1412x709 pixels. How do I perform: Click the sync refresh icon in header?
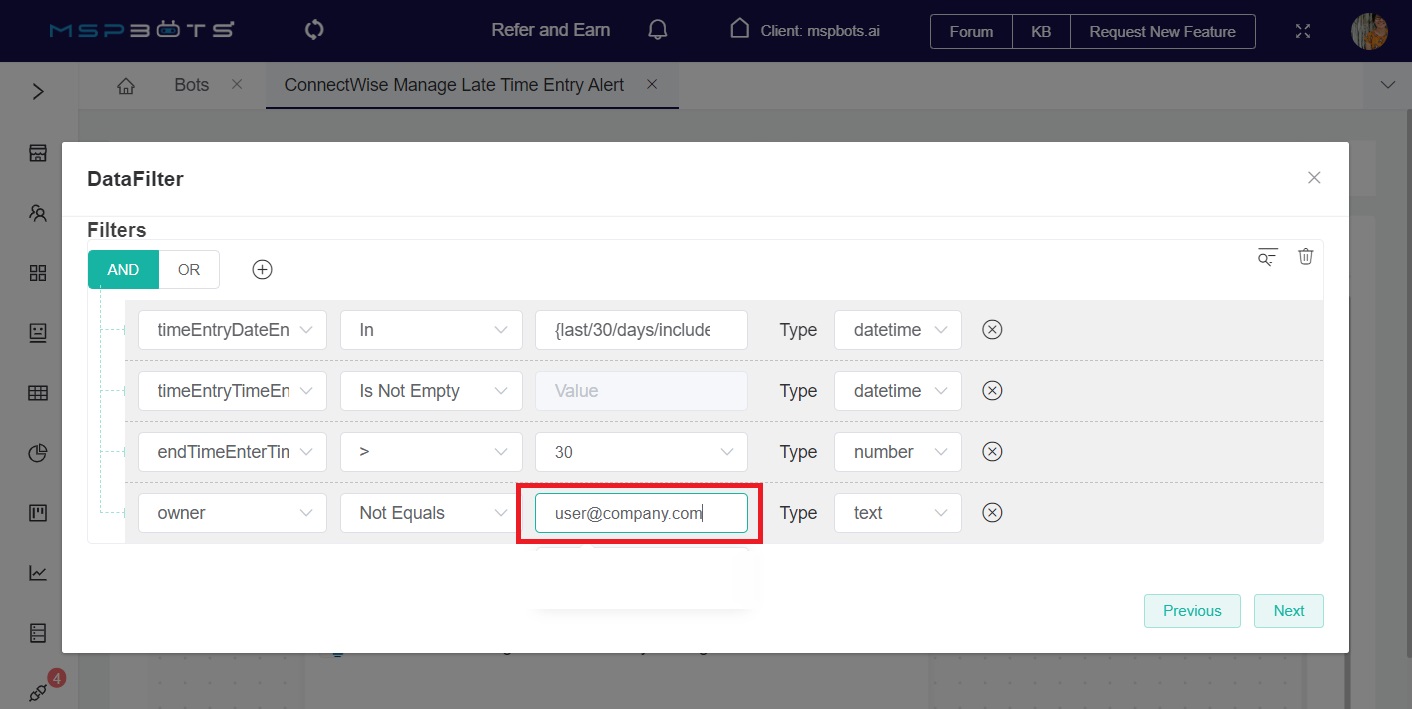coord(314,30)
